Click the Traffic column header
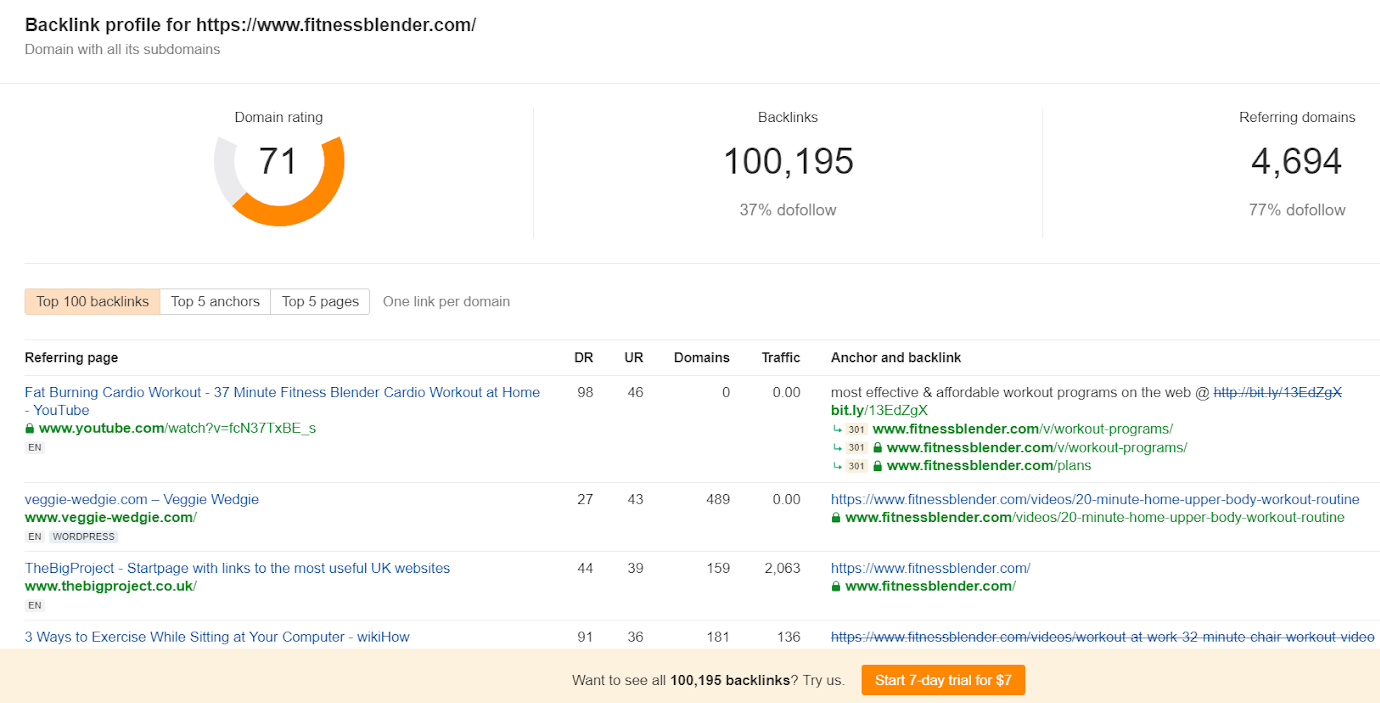The image size is (1380, 703). point(781,357)
